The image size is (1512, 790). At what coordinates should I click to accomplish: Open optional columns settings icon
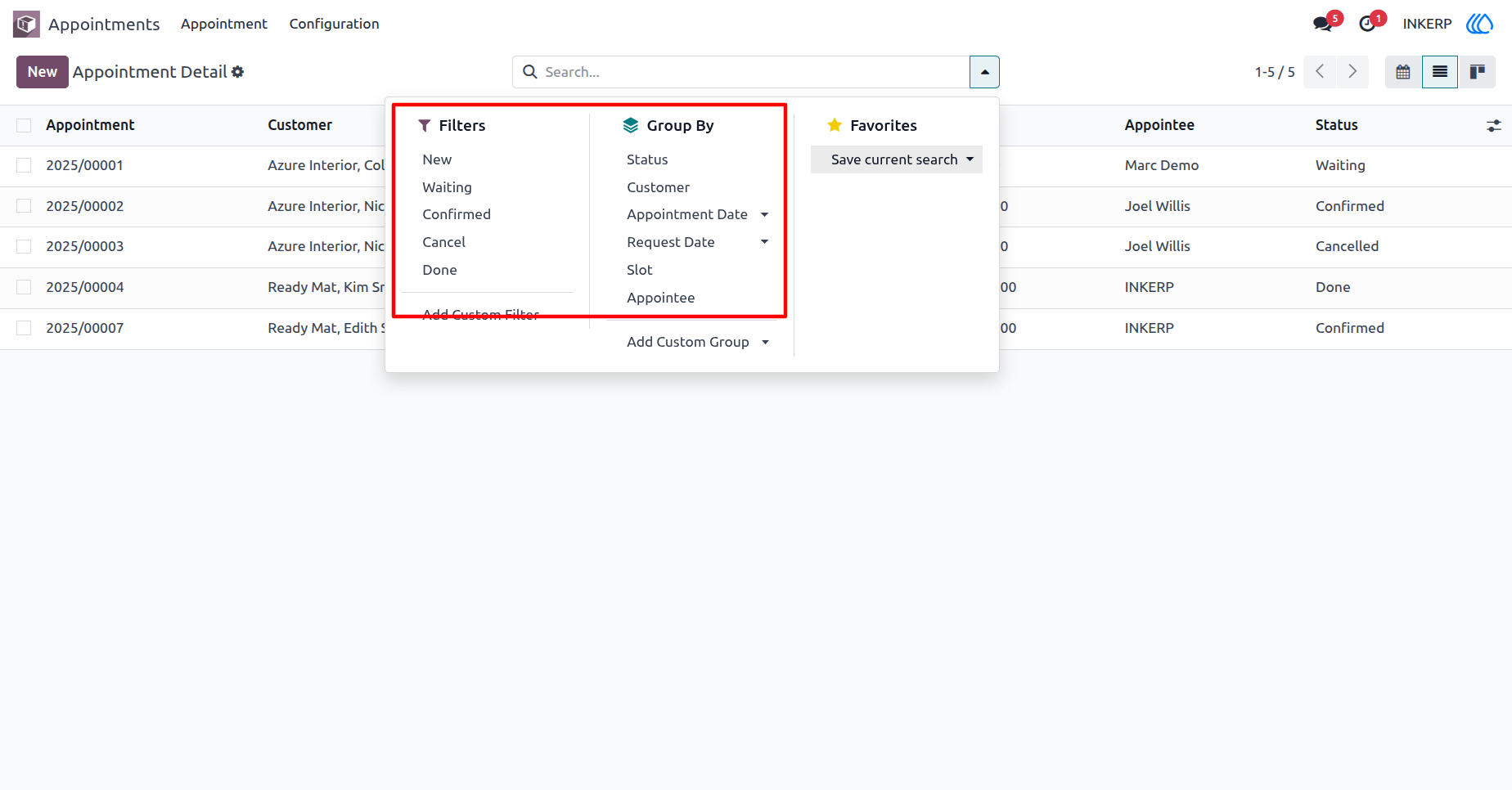1494,125
